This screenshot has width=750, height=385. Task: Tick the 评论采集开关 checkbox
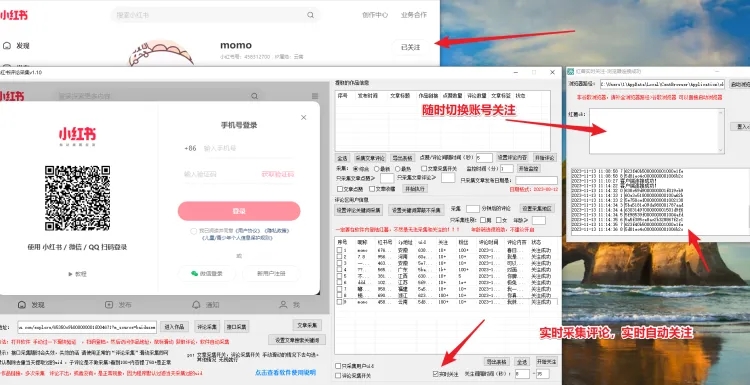338,376
